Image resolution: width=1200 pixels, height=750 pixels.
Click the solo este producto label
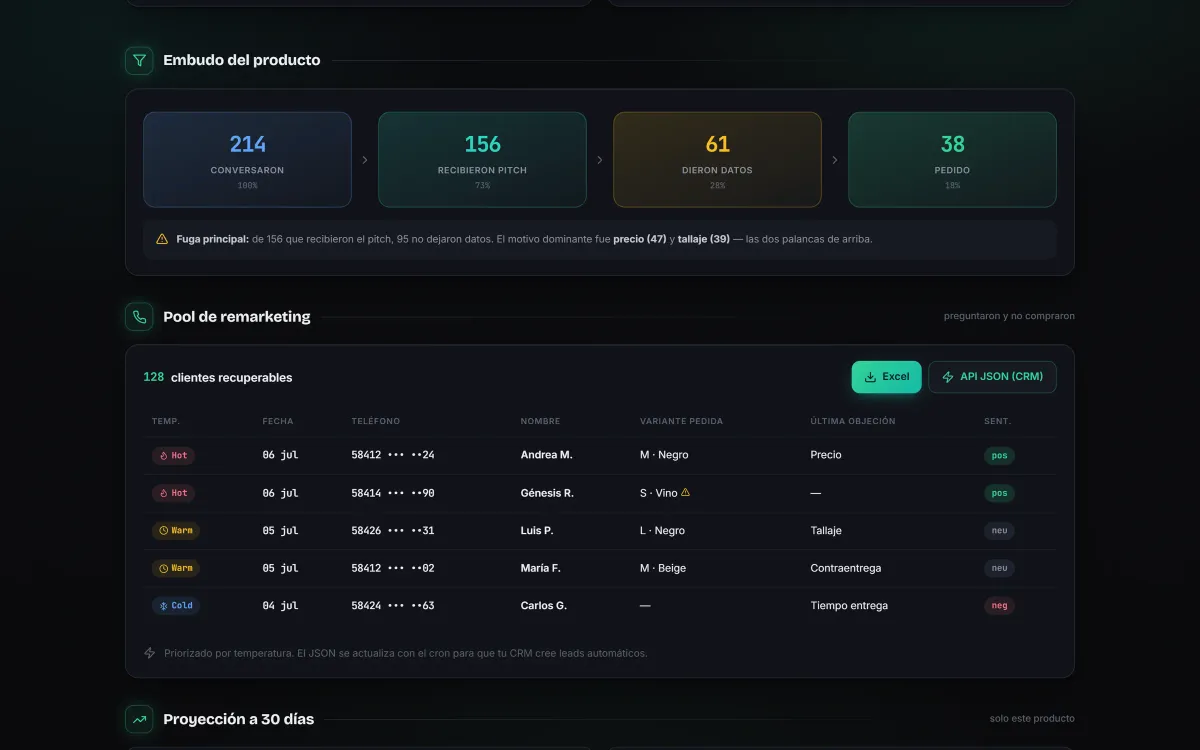[x=1032, y=718]
